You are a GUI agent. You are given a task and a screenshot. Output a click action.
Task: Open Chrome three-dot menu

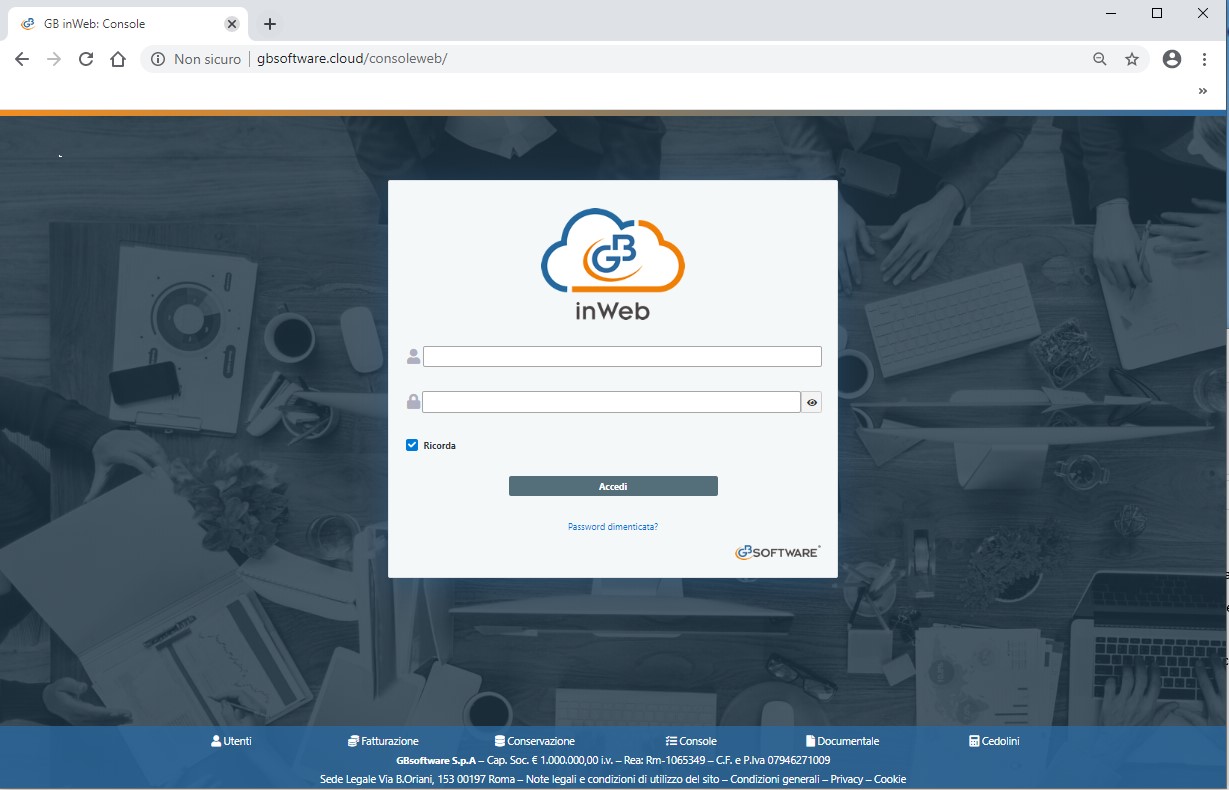point(1205,59)
